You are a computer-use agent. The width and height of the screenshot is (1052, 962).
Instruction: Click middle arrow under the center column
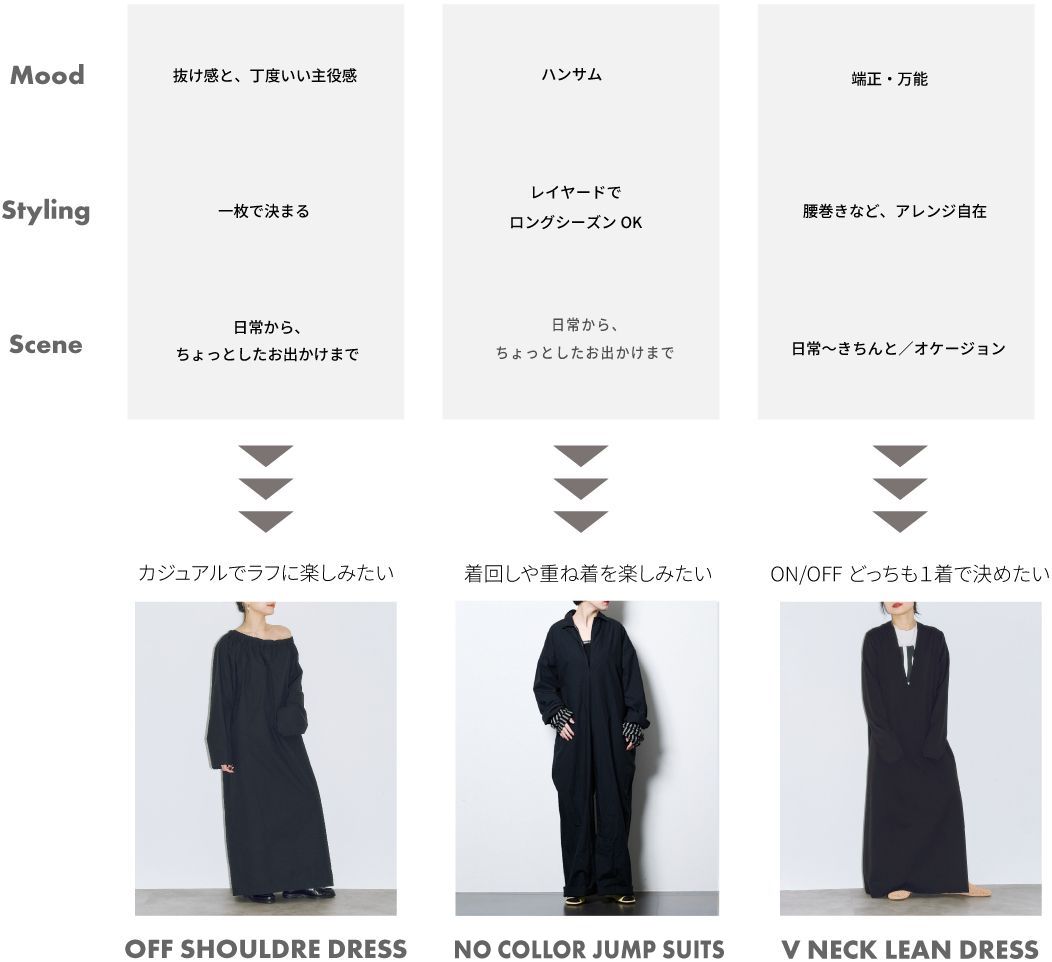[581, 488]
